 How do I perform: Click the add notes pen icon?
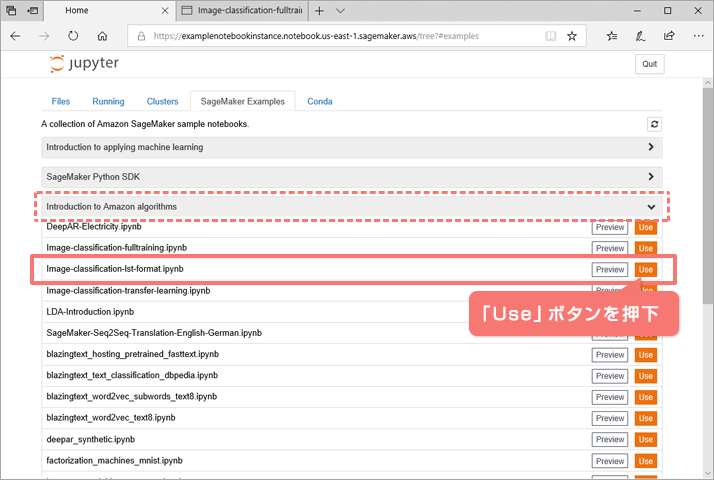click(640, 36)
